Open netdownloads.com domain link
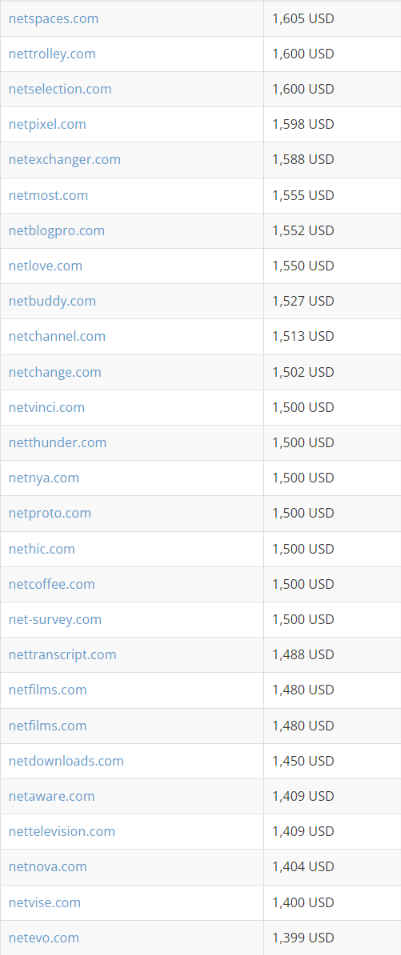401x955 pixels. click(66, 761)
